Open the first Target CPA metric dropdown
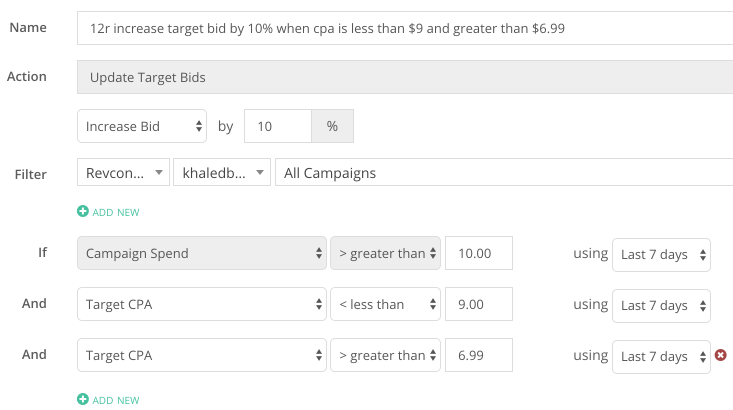 click(202, 304)
